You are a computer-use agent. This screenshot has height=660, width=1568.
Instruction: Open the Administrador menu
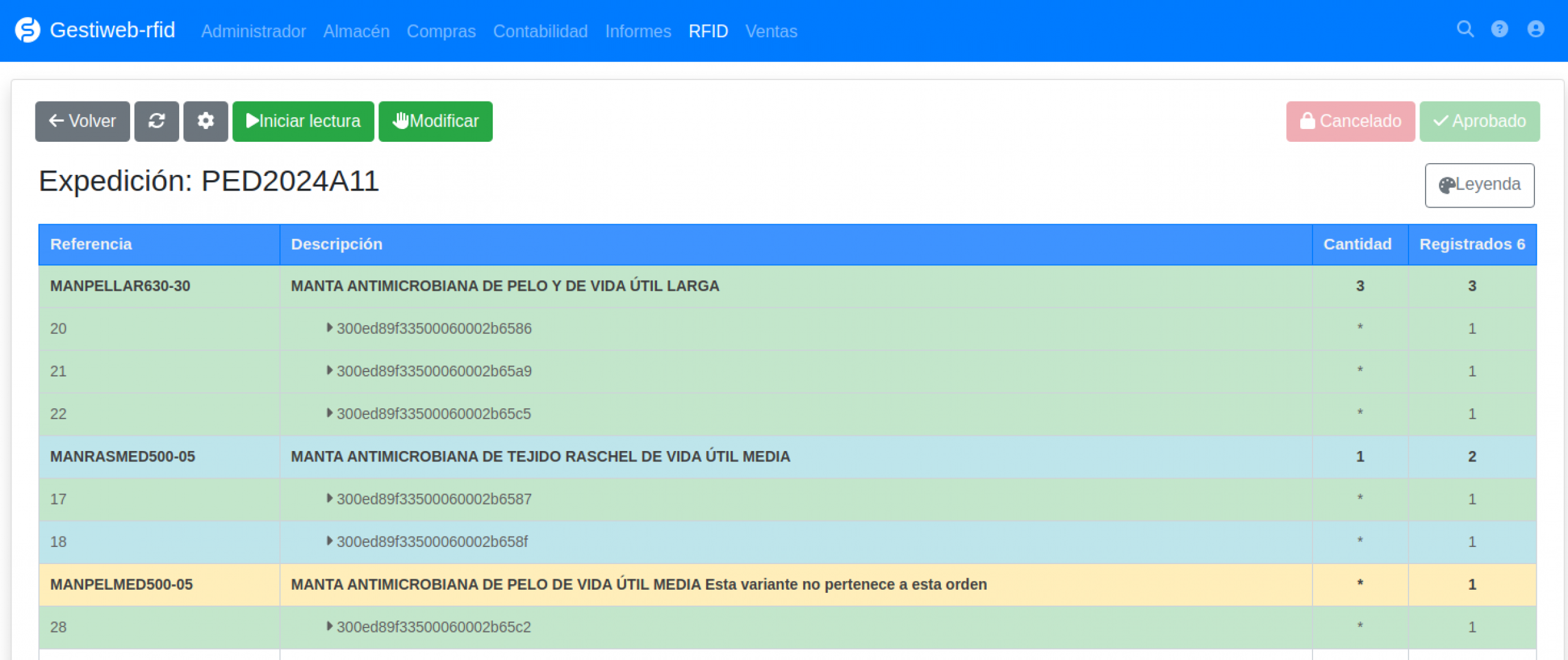(253, 31)
